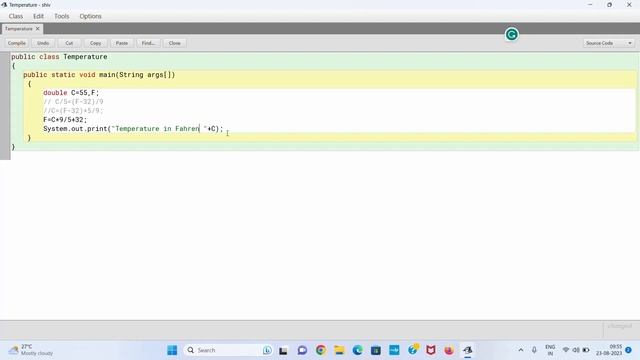Open Wi-Fi network tray icon
640x360 pixels.
point(566,350)
